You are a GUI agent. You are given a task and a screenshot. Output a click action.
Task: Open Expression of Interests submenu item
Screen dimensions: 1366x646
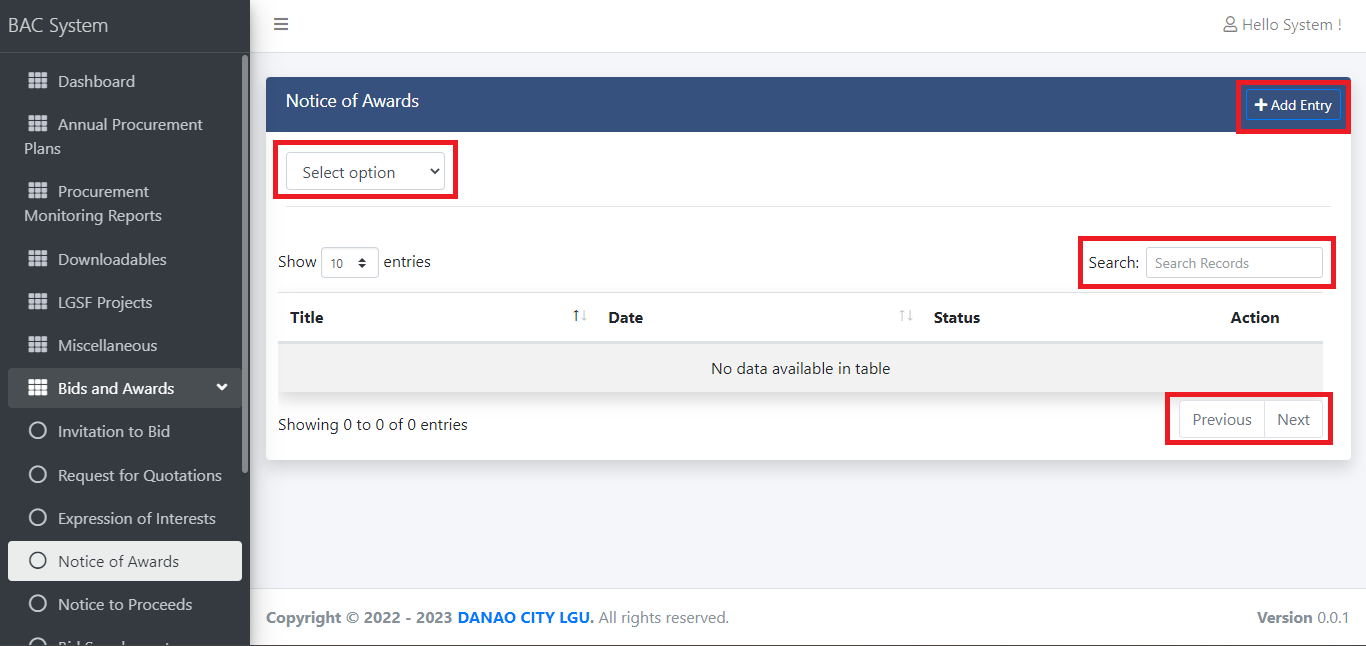[x=125, y=518]
